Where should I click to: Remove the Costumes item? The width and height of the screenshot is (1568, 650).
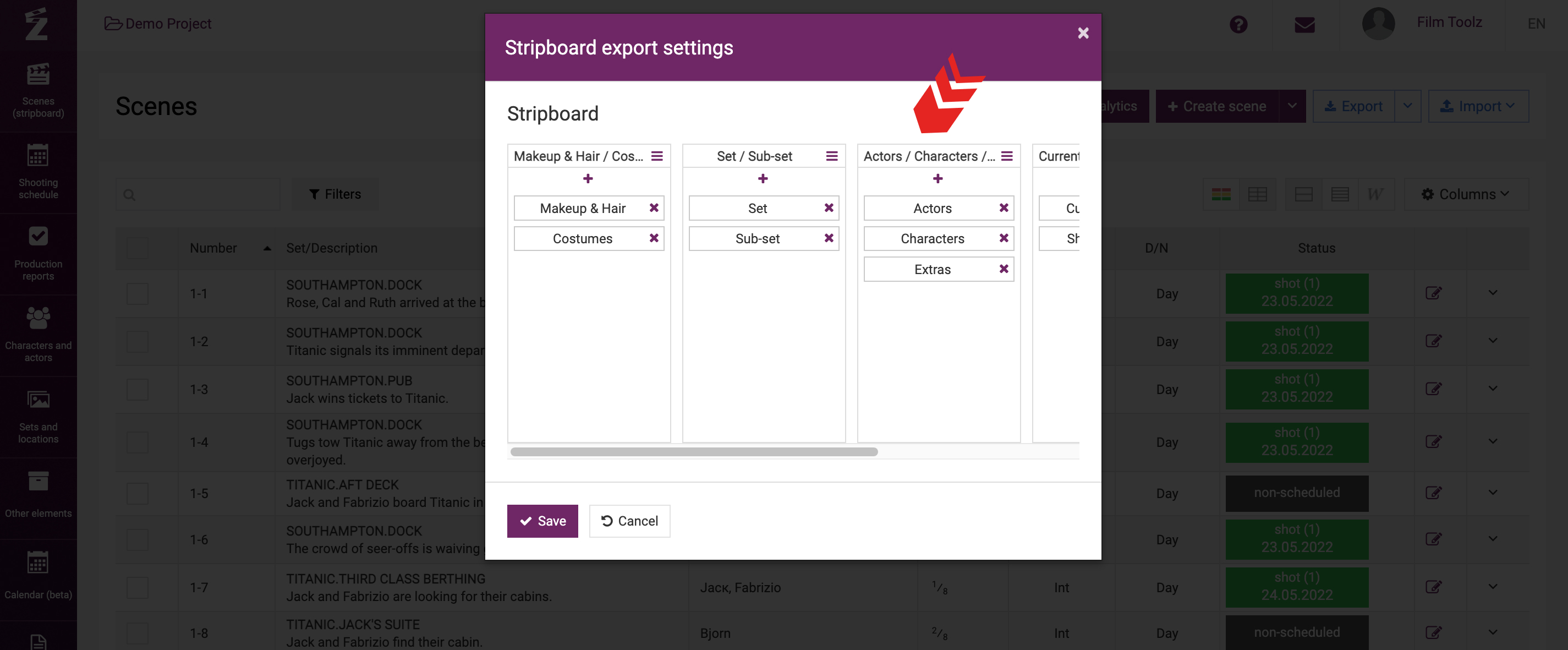coord(654,238)
